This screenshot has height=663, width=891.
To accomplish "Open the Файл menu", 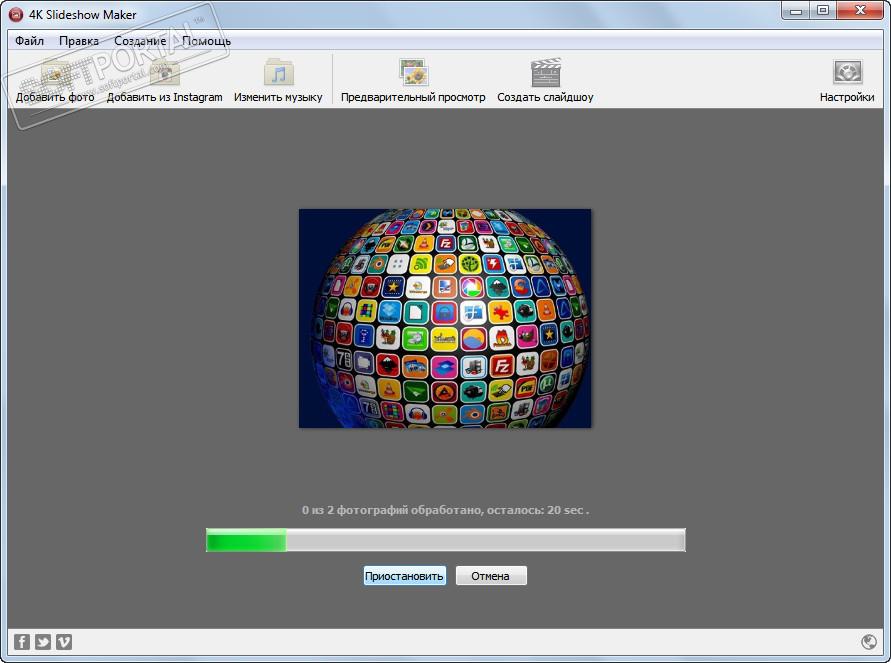I will (x=30, y=41).
